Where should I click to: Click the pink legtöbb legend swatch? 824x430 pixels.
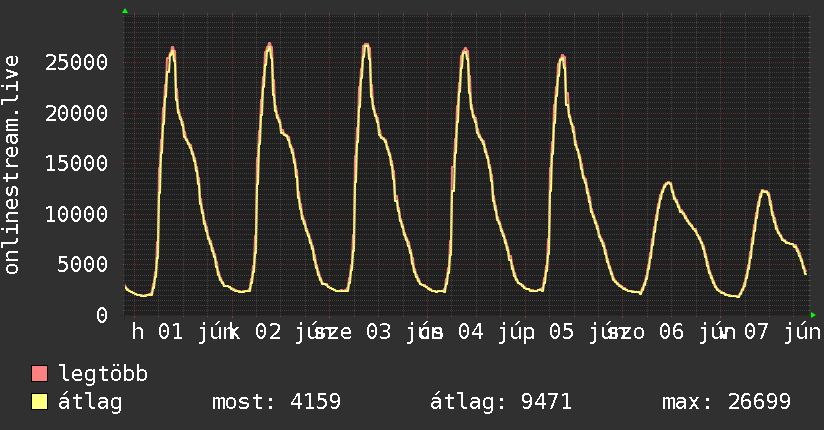39,373
